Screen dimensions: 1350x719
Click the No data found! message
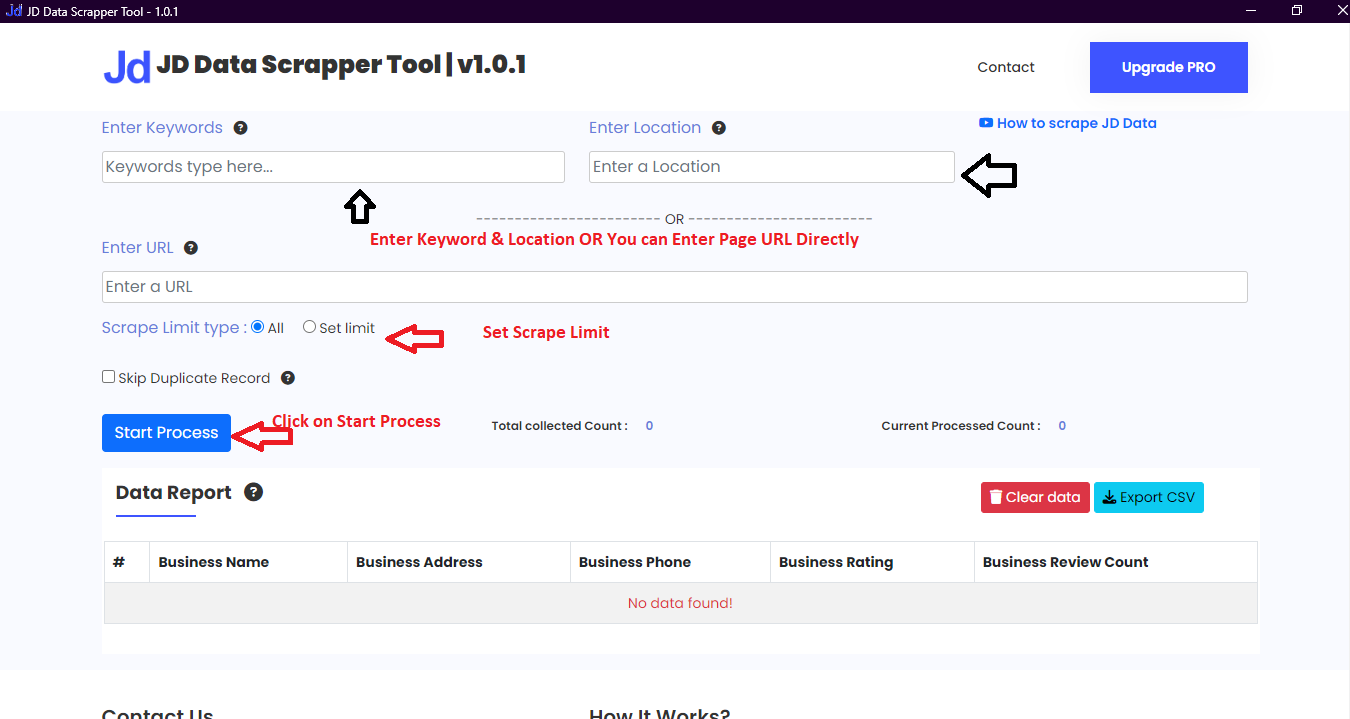[680, 603]
